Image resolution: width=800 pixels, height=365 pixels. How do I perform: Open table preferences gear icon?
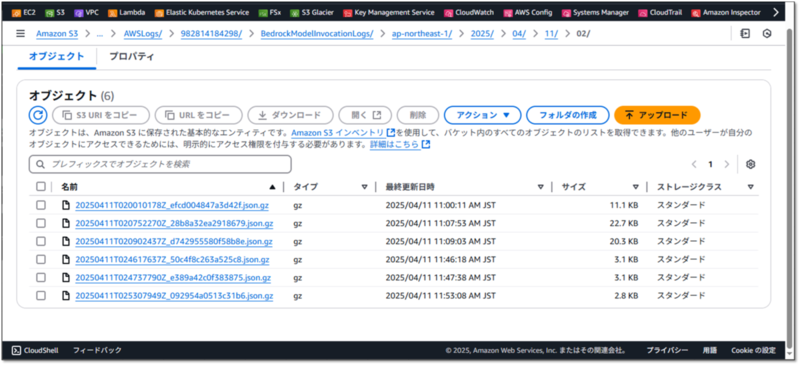coord(750,164)
